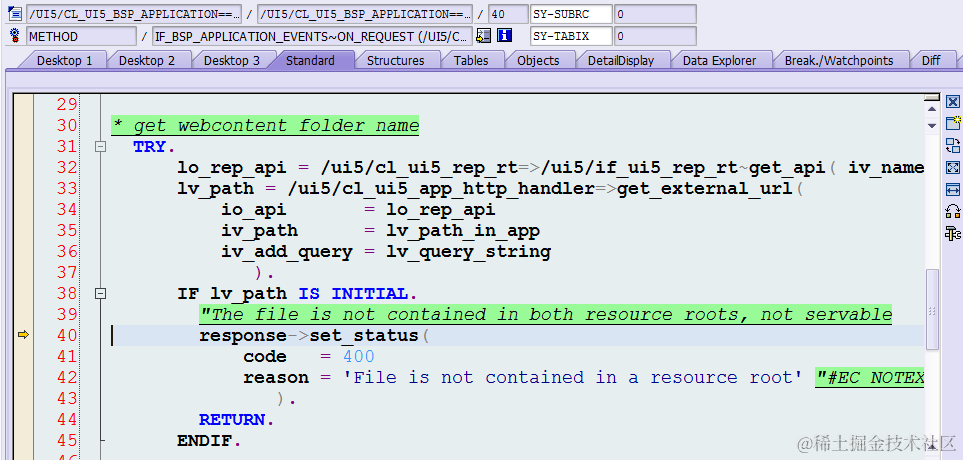
Task: Click the blue information icon beside the method name
Action: tap(504, 36)
